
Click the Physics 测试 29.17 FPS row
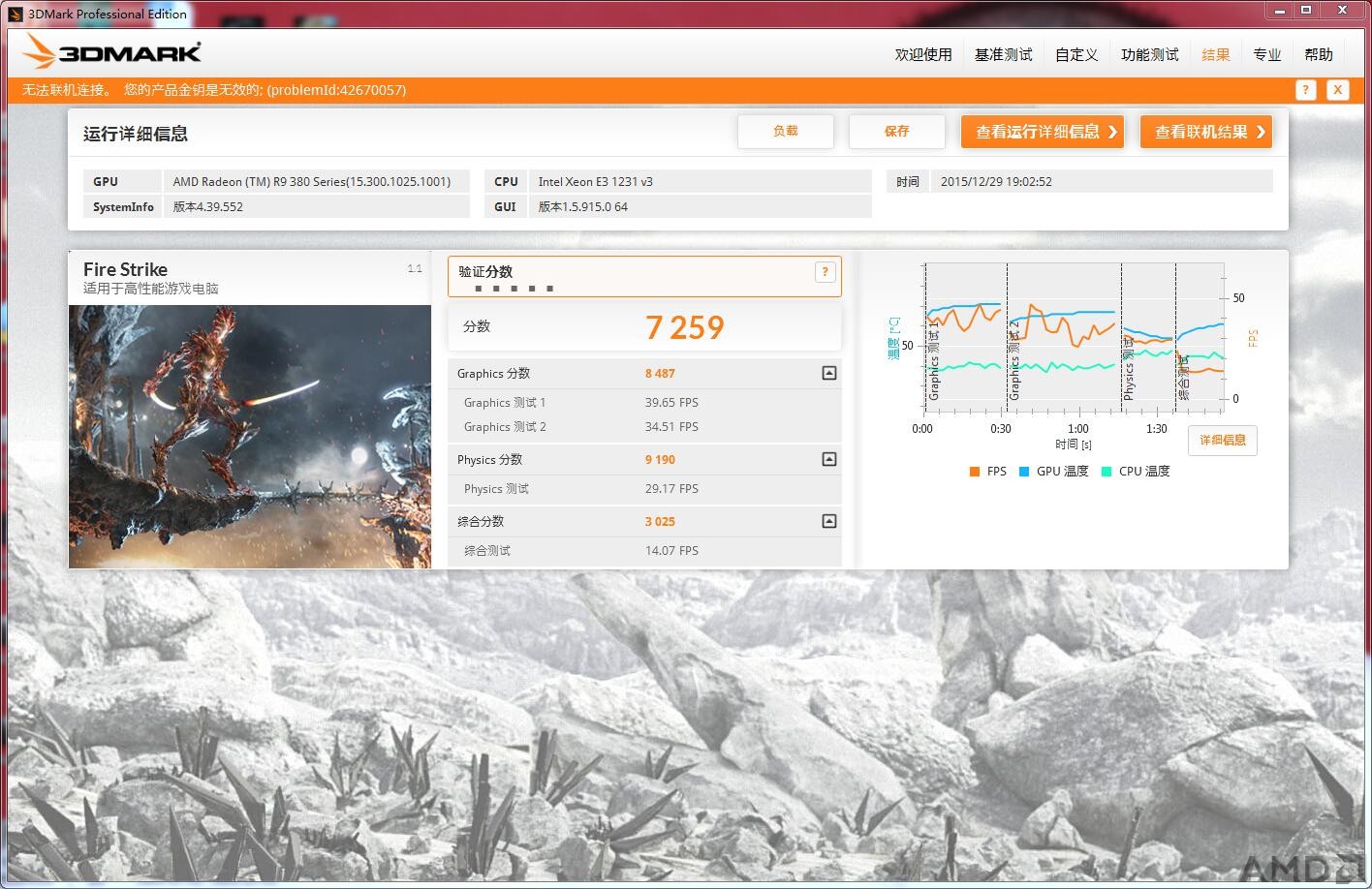click(644, 489)
